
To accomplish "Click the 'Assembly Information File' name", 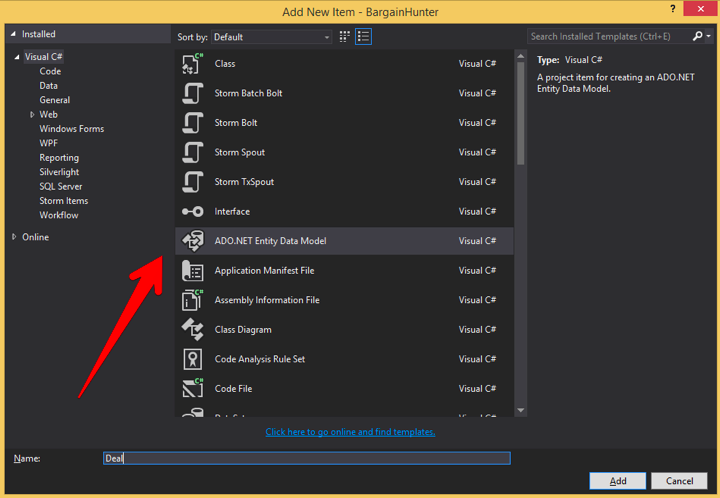I will [267, 300].
